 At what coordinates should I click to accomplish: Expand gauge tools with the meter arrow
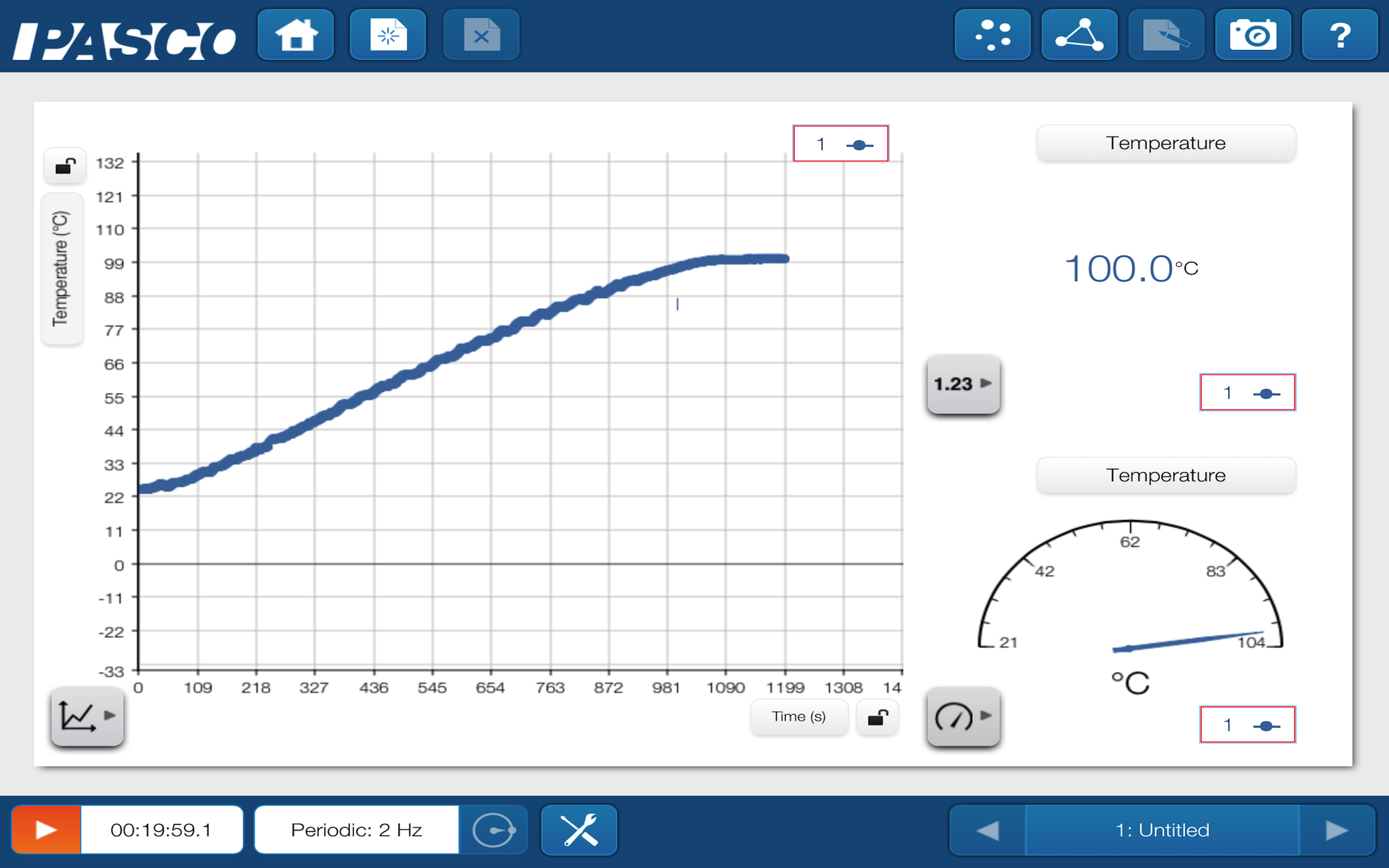[962, 717]
